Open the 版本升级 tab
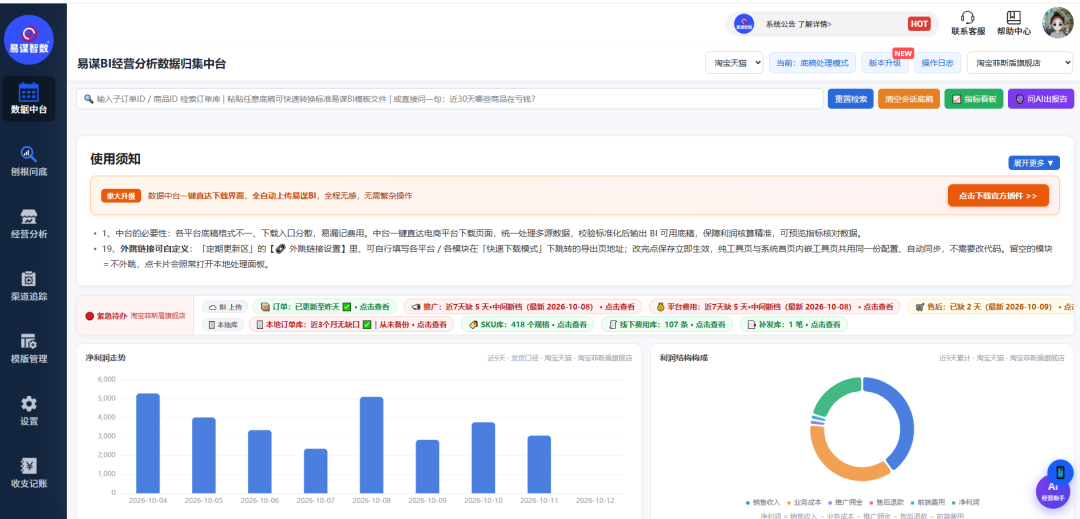 point(885,63)
